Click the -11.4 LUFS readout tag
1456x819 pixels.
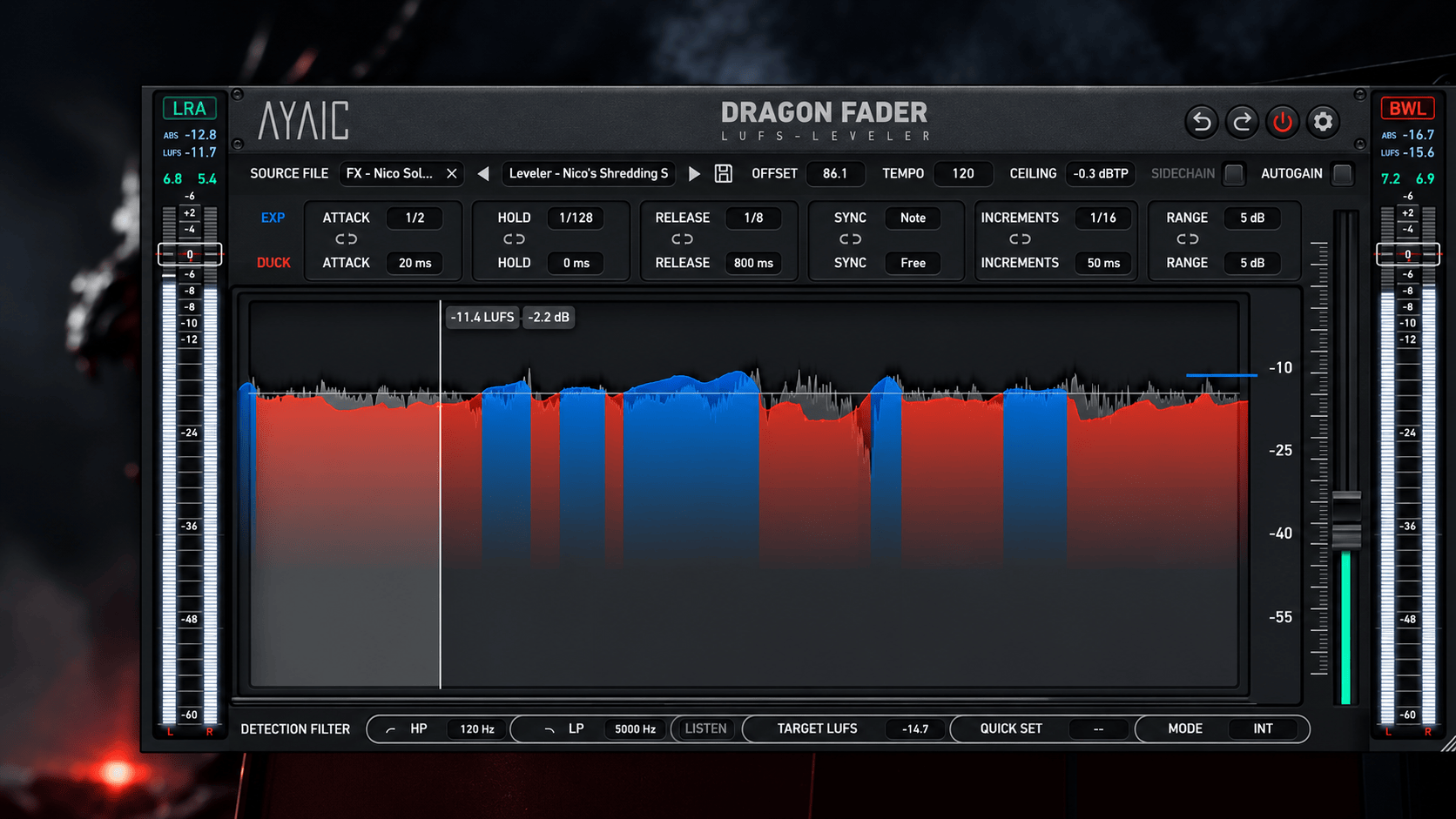[482, 318]
